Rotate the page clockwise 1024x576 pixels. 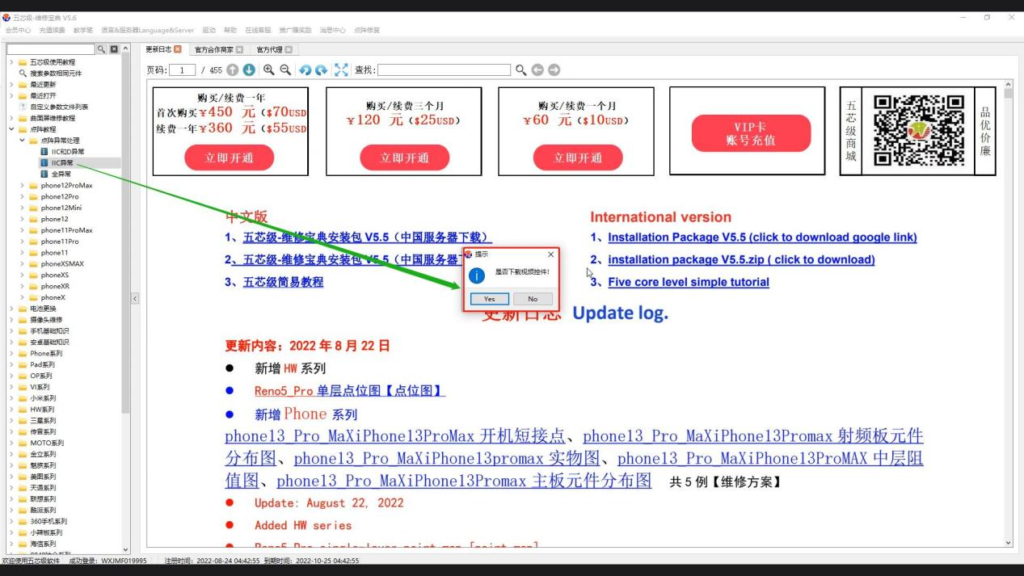[321, 70]
